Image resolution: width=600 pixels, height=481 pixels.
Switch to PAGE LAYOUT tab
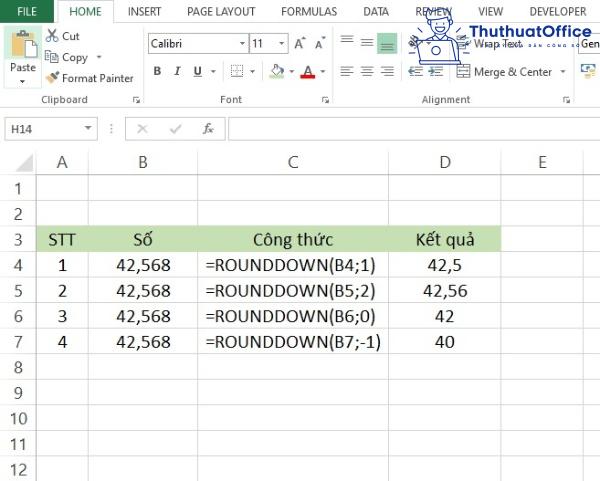[221, 11]
